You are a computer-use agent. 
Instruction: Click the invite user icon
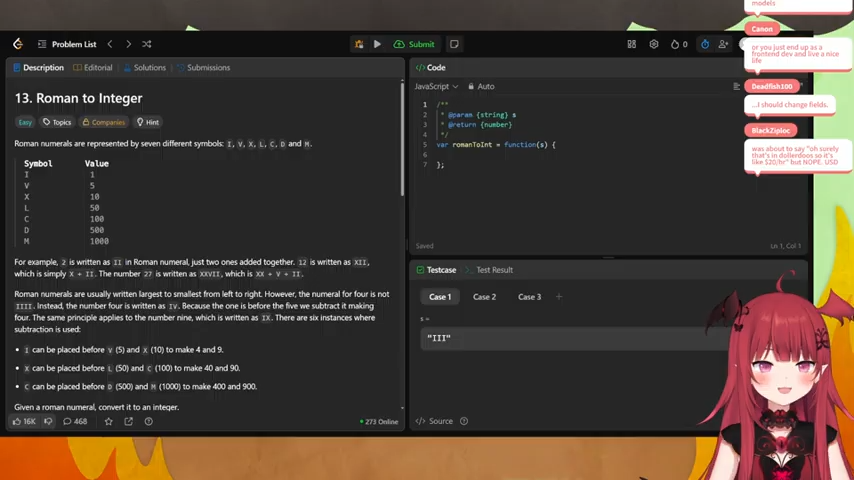point(723,44)
